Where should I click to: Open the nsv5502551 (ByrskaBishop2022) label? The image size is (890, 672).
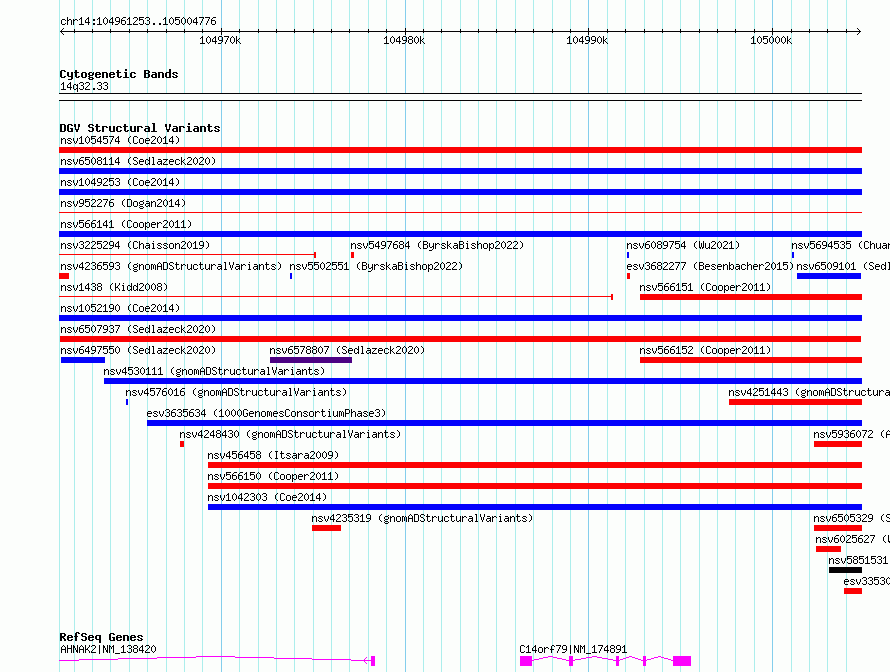(x=376, y=266)
